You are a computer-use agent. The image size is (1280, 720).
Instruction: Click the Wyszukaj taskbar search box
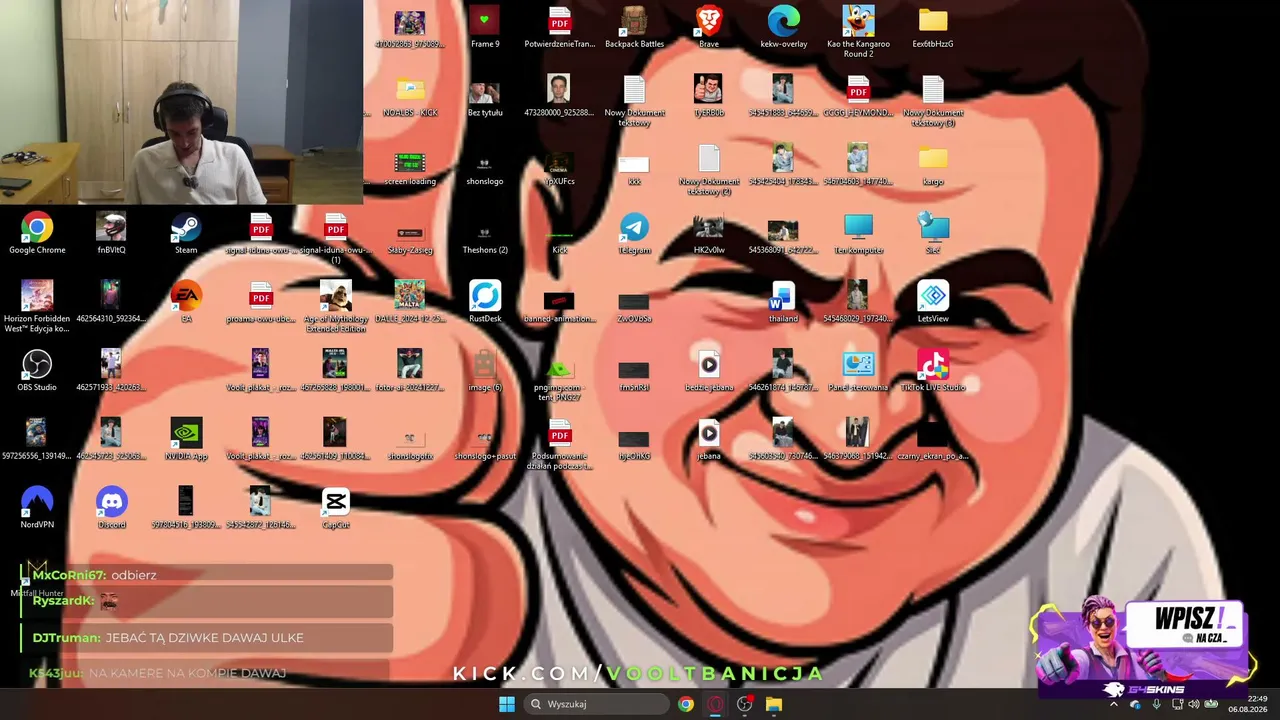pos(597,704)
